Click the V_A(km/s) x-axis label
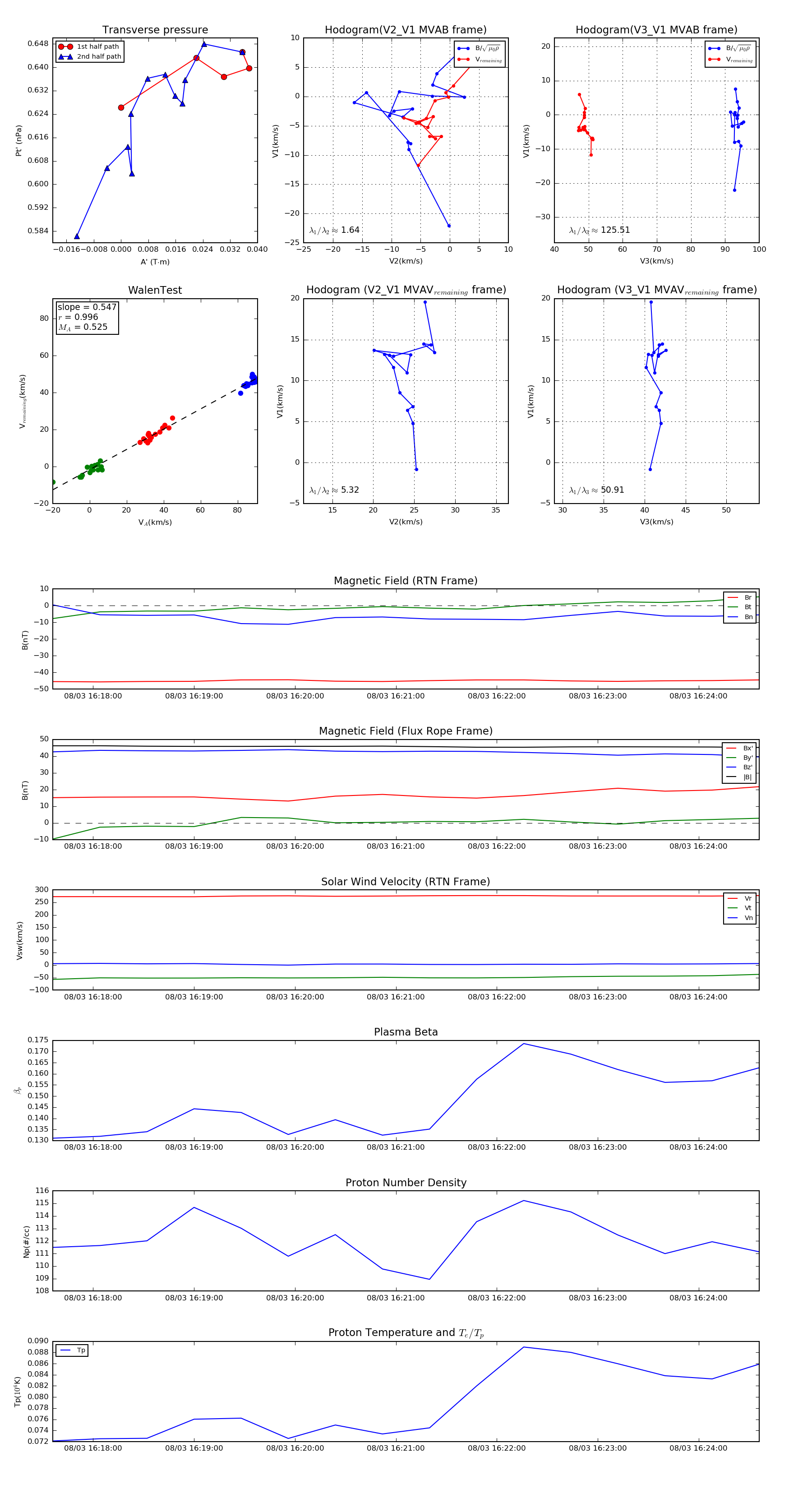This screenshot has height=1489, width=812. [155, 523]
